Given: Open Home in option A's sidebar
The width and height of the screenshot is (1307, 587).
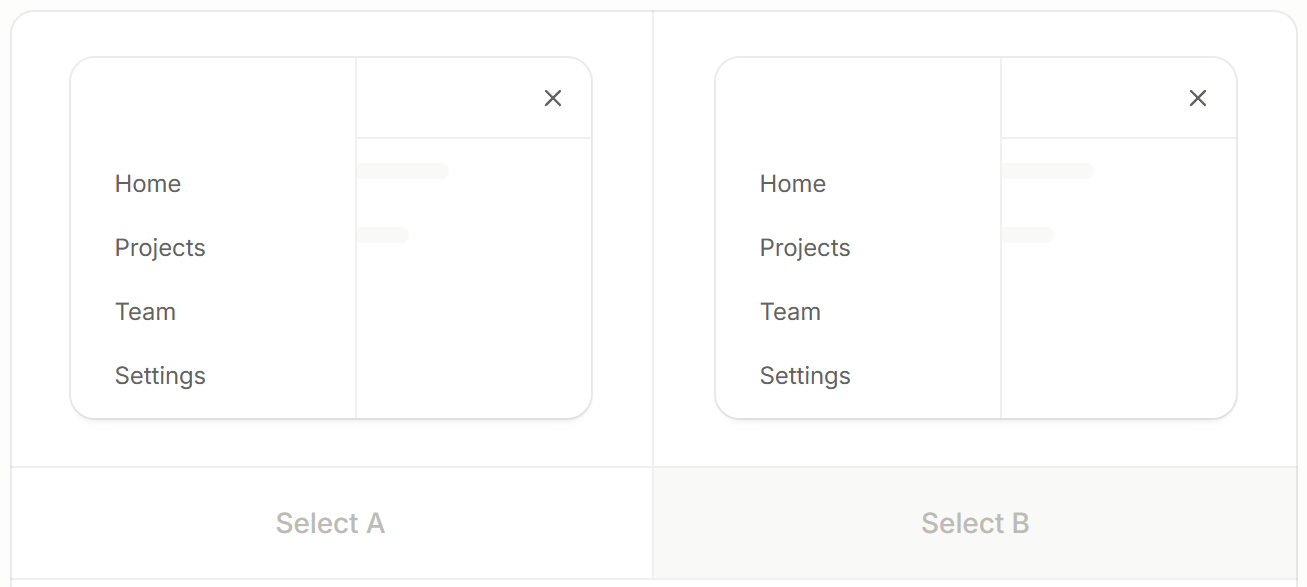Looking at the screenshot, I should coord(148,184).
